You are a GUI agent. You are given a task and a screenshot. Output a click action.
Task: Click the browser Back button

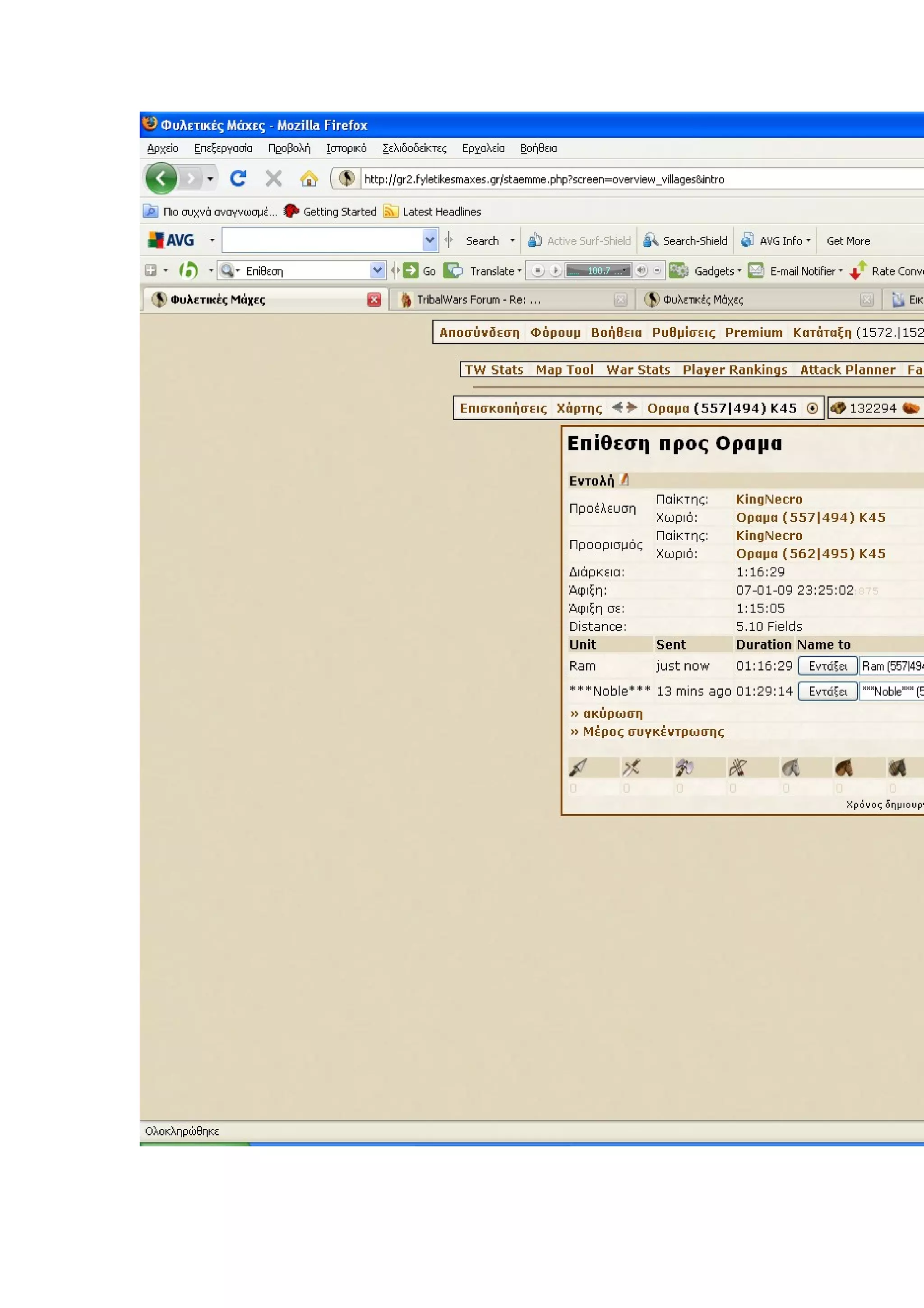pos(161,179)
